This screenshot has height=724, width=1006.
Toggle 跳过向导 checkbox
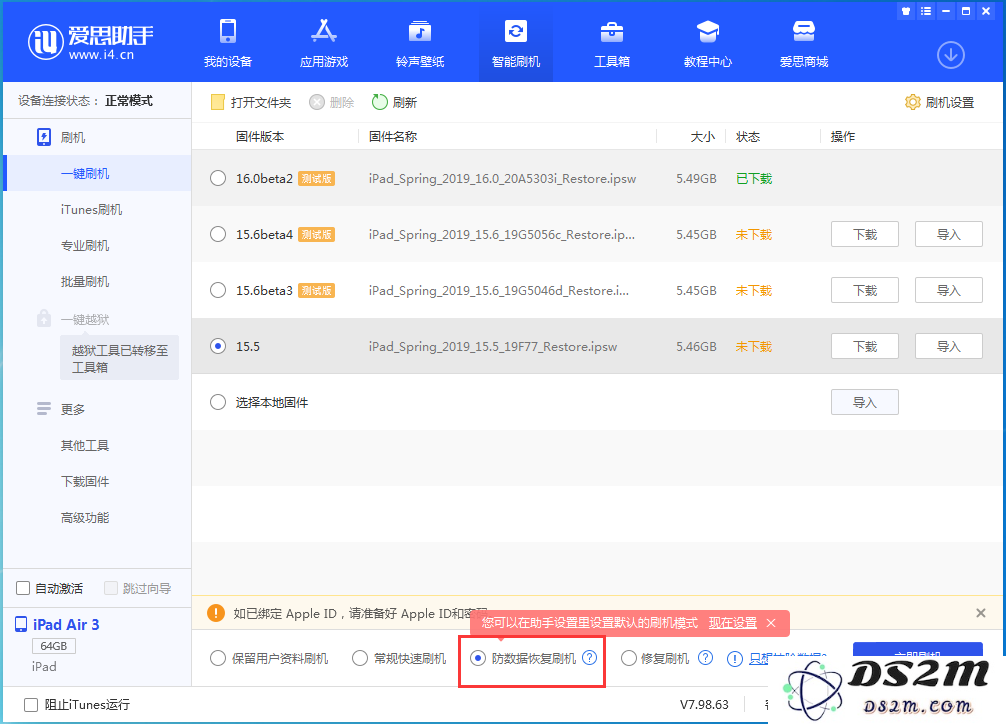pos(111,588)
